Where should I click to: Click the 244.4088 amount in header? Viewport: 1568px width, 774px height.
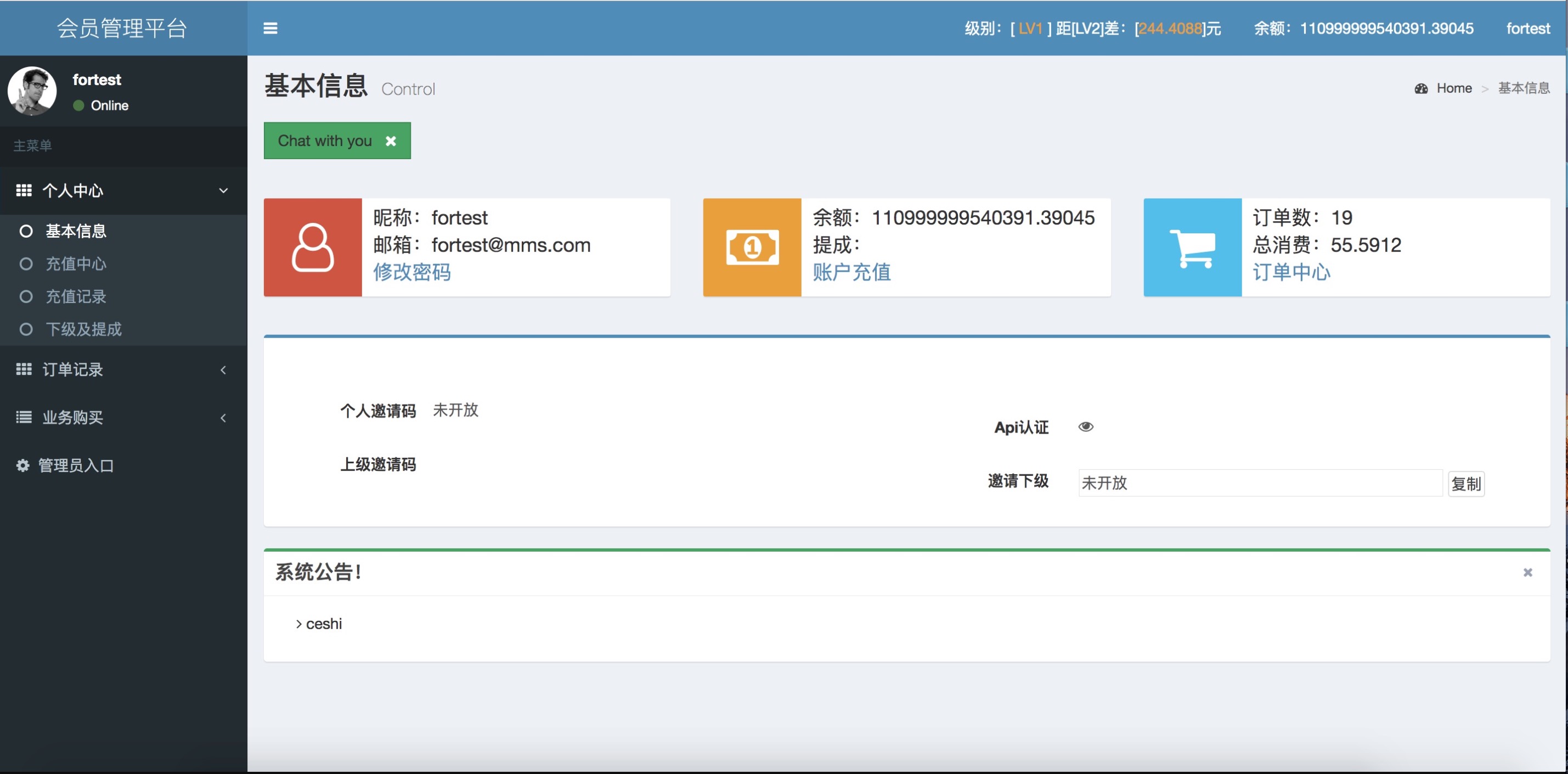coord(1170,29)
